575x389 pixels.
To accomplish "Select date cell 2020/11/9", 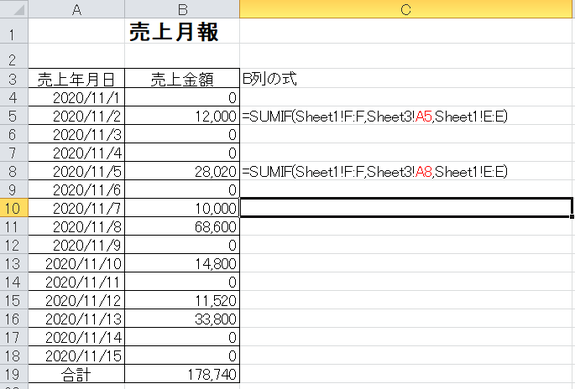I will coord(77,245).
